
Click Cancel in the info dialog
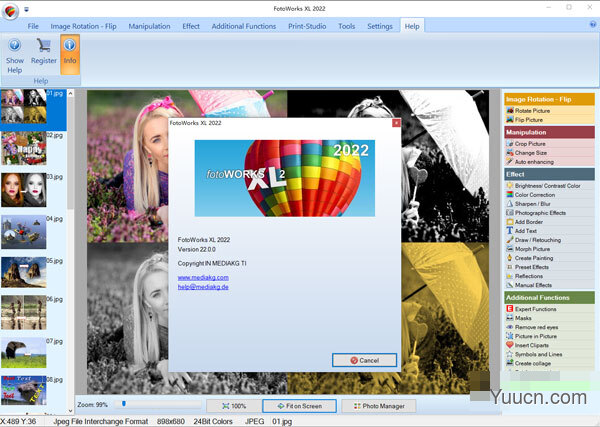point(364,360)
